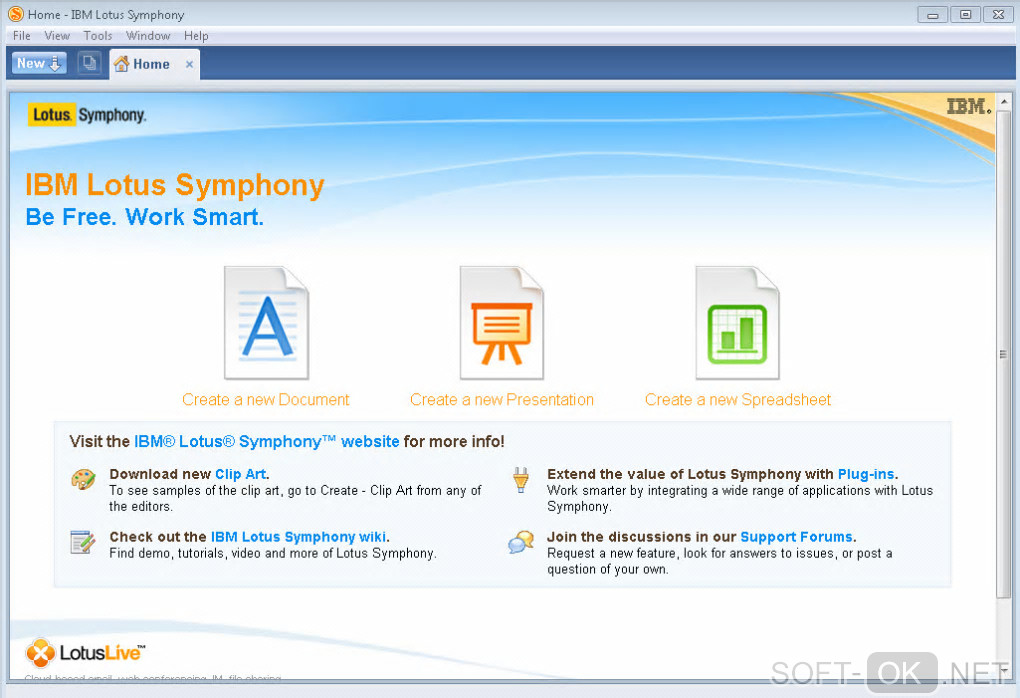Click the New dropdown button

point(39,63)
